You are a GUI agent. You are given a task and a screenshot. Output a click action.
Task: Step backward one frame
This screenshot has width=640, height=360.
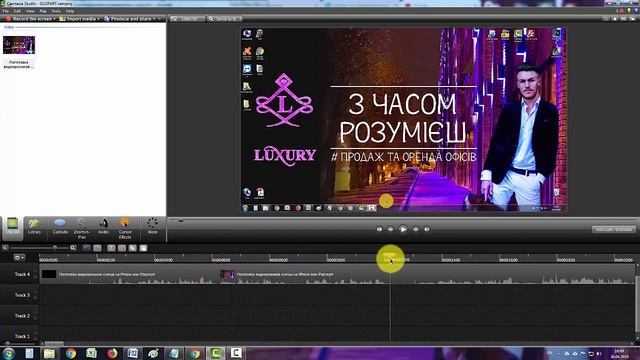coord(391,229)
